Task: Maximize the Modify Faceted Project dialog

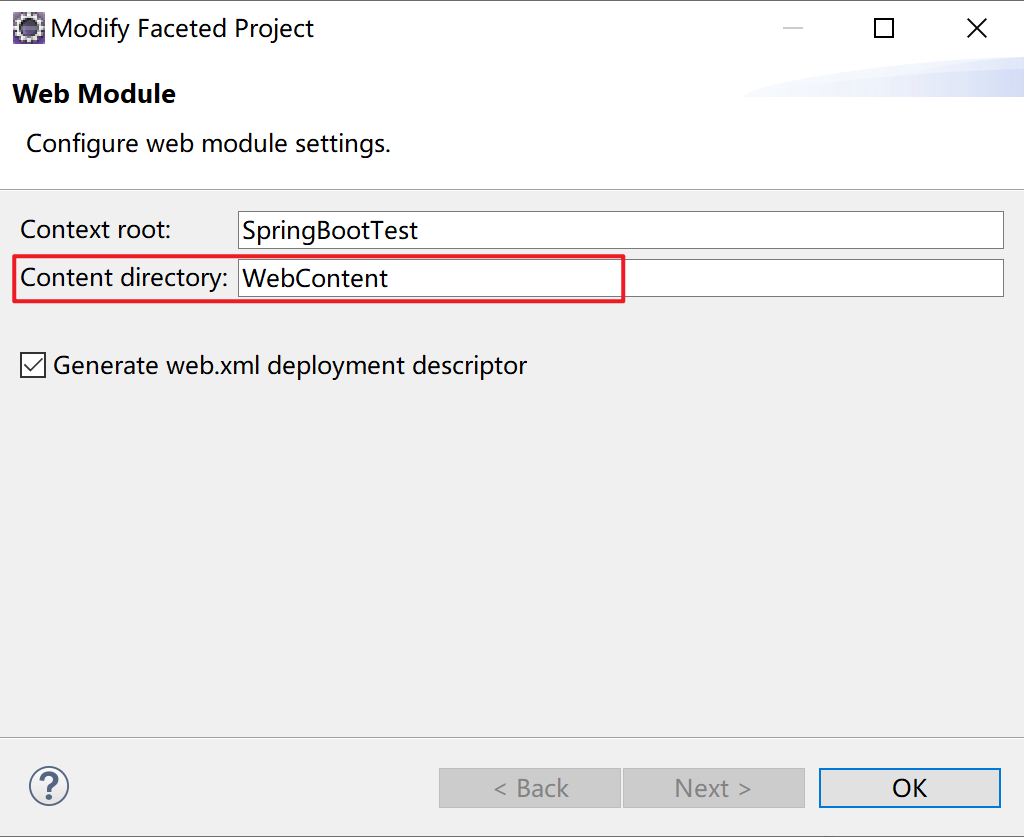Action: pyautogui.click(x=884, y=28)
